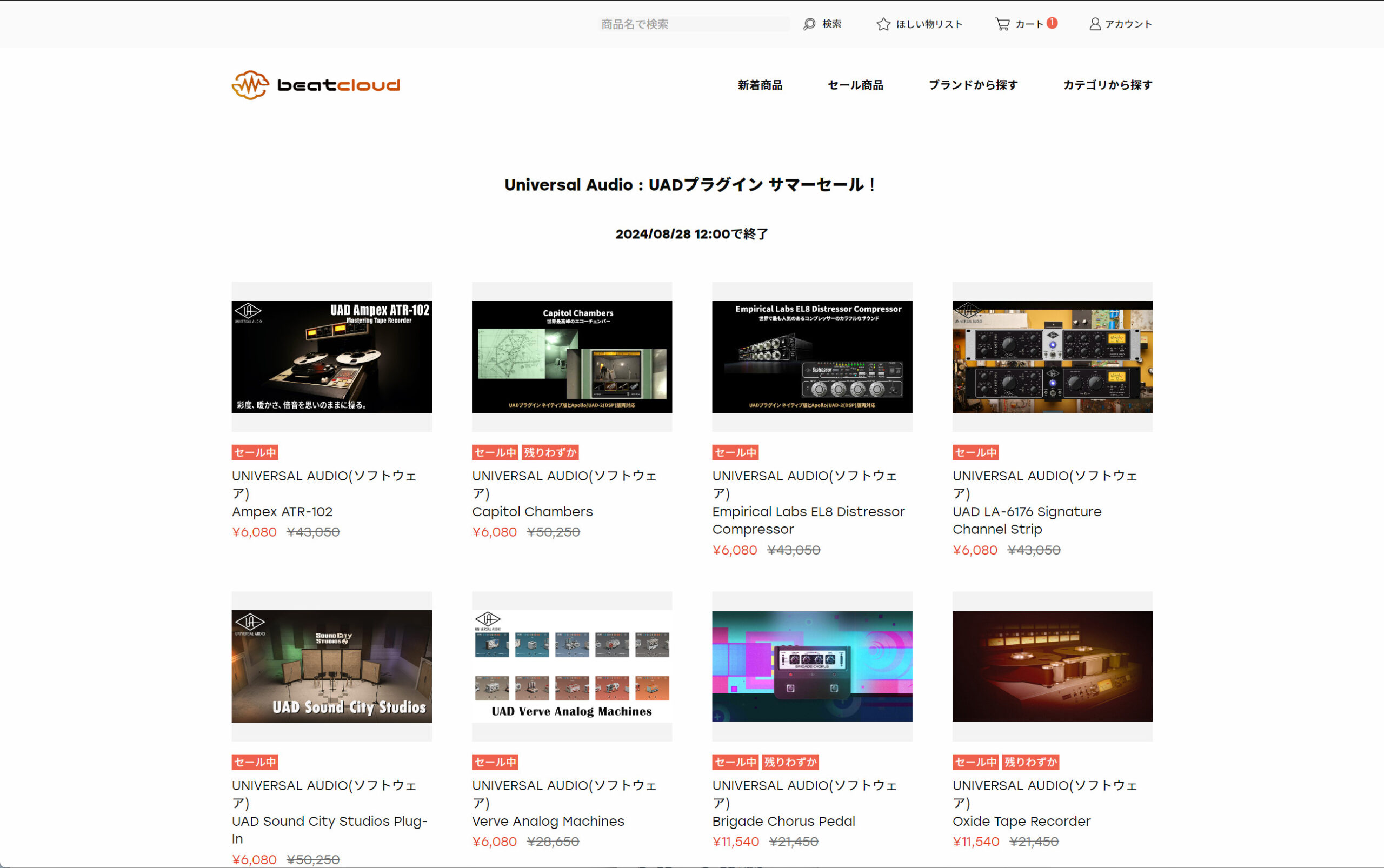Open Verve Analog Machines thumbnail
Image resolution: width=1384 pixels, height=868 pixels.
pos(571,666)
